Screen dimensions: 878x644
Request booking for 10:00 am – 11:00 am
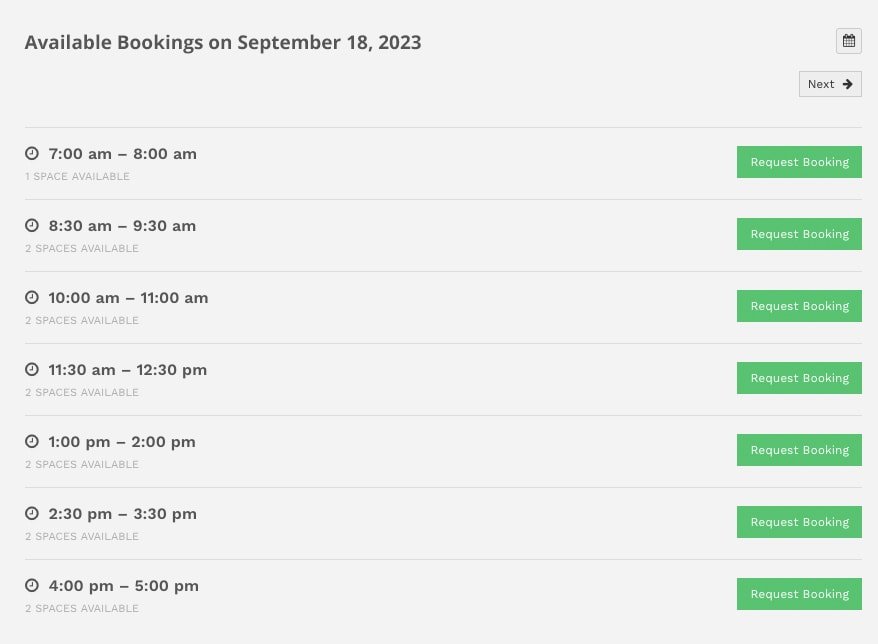799,306
